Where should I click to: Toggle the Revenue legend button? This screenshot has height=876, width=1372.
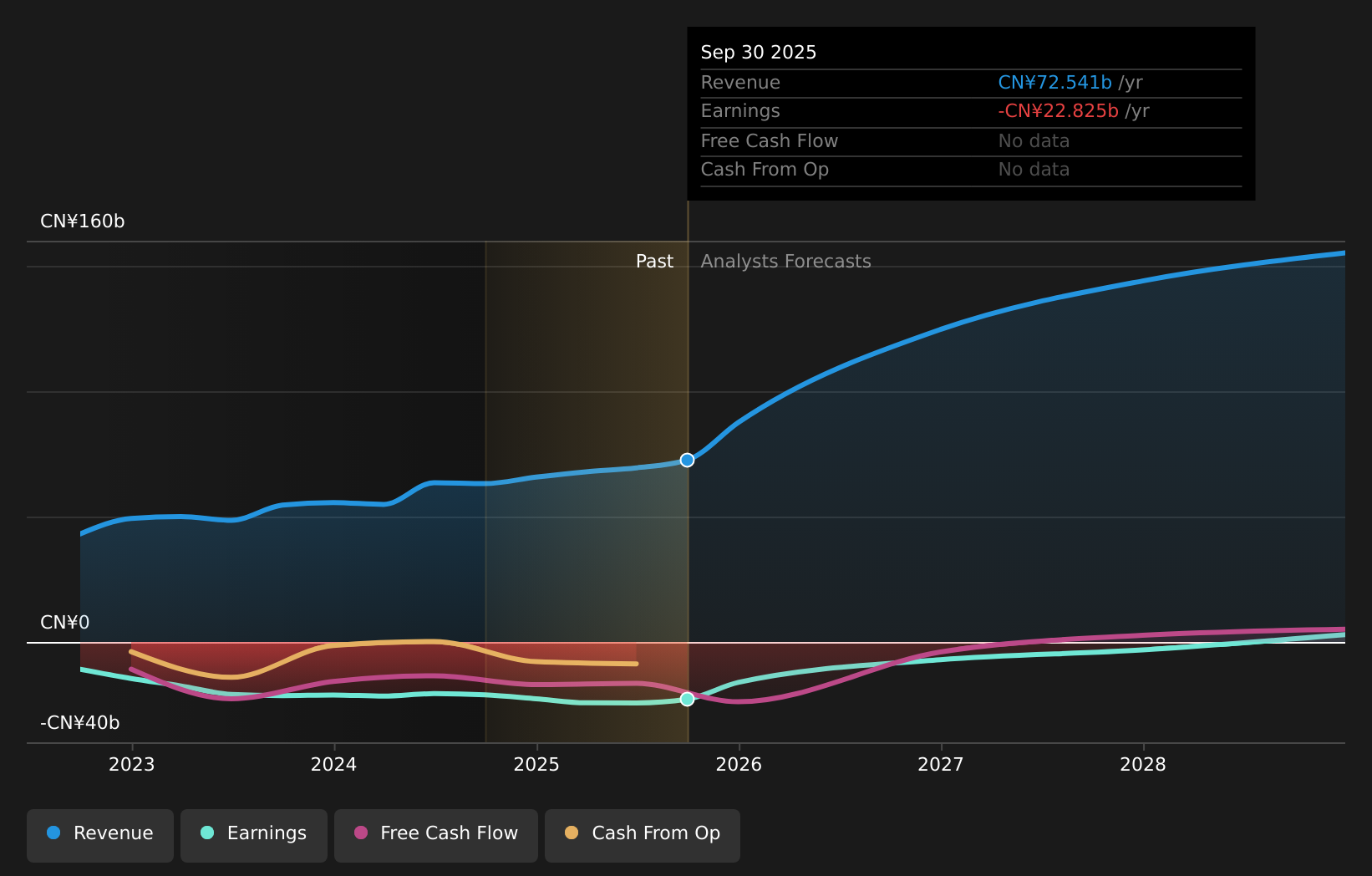[100, 835]
